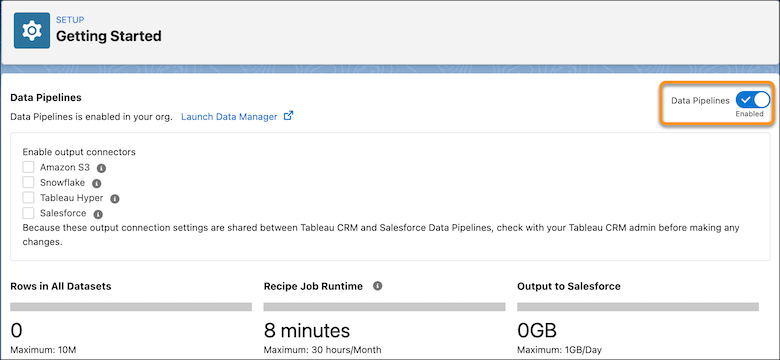Click the Tableau Hyper info icon

click(114, 199)
